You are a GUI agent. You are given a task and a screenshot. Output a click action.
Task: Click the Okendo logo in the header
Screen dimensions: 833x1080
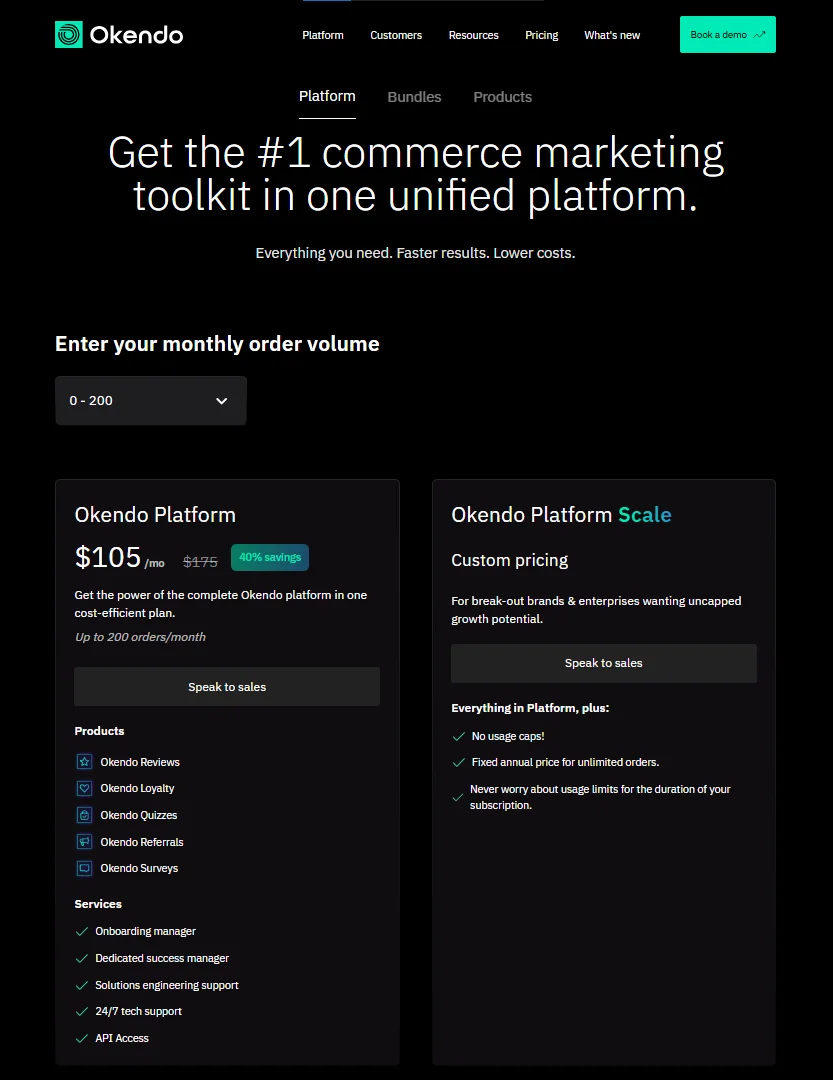[x=118, y=34]
